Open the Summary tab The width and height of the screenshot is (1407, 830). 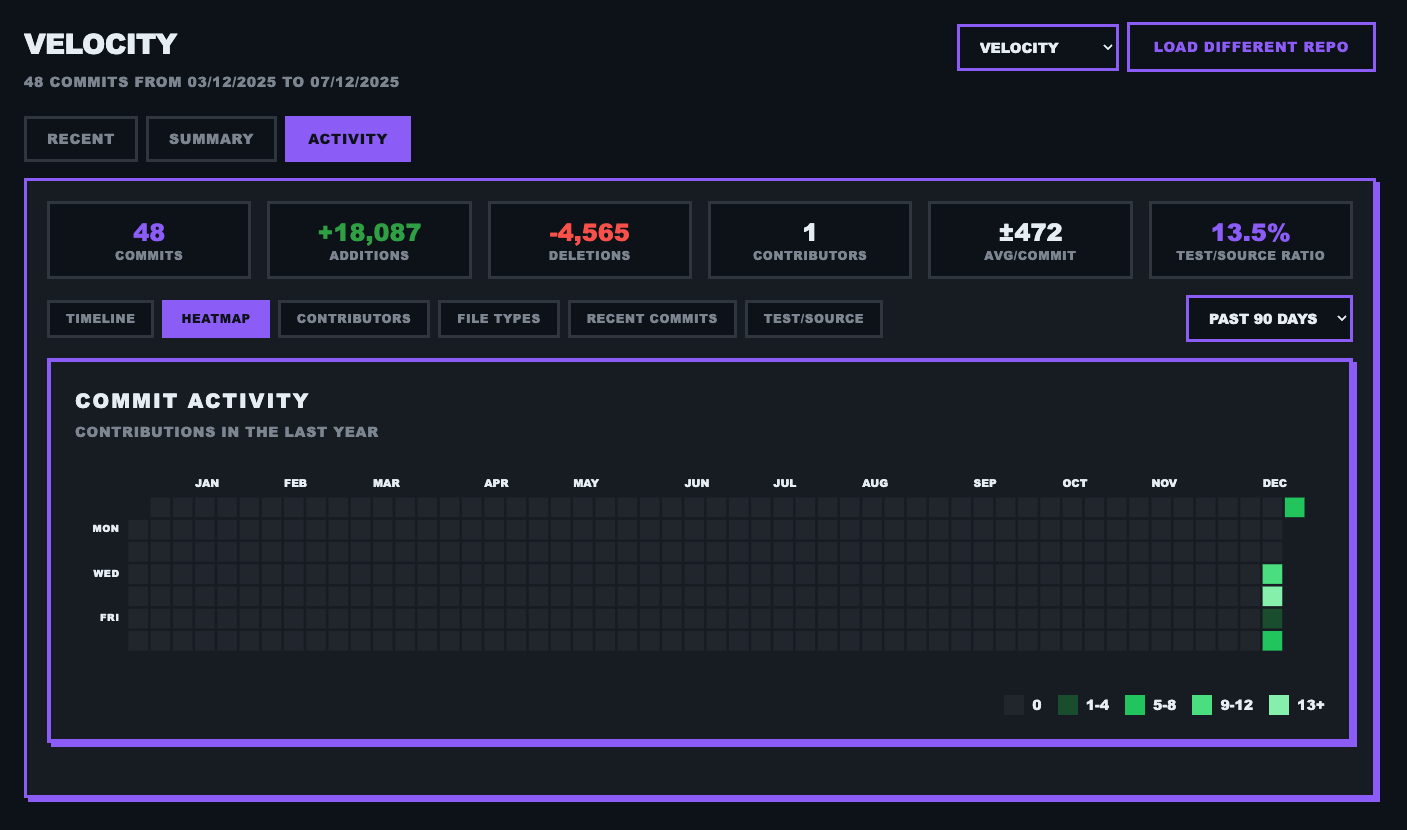pyautogui.click(x=211, y=139)
